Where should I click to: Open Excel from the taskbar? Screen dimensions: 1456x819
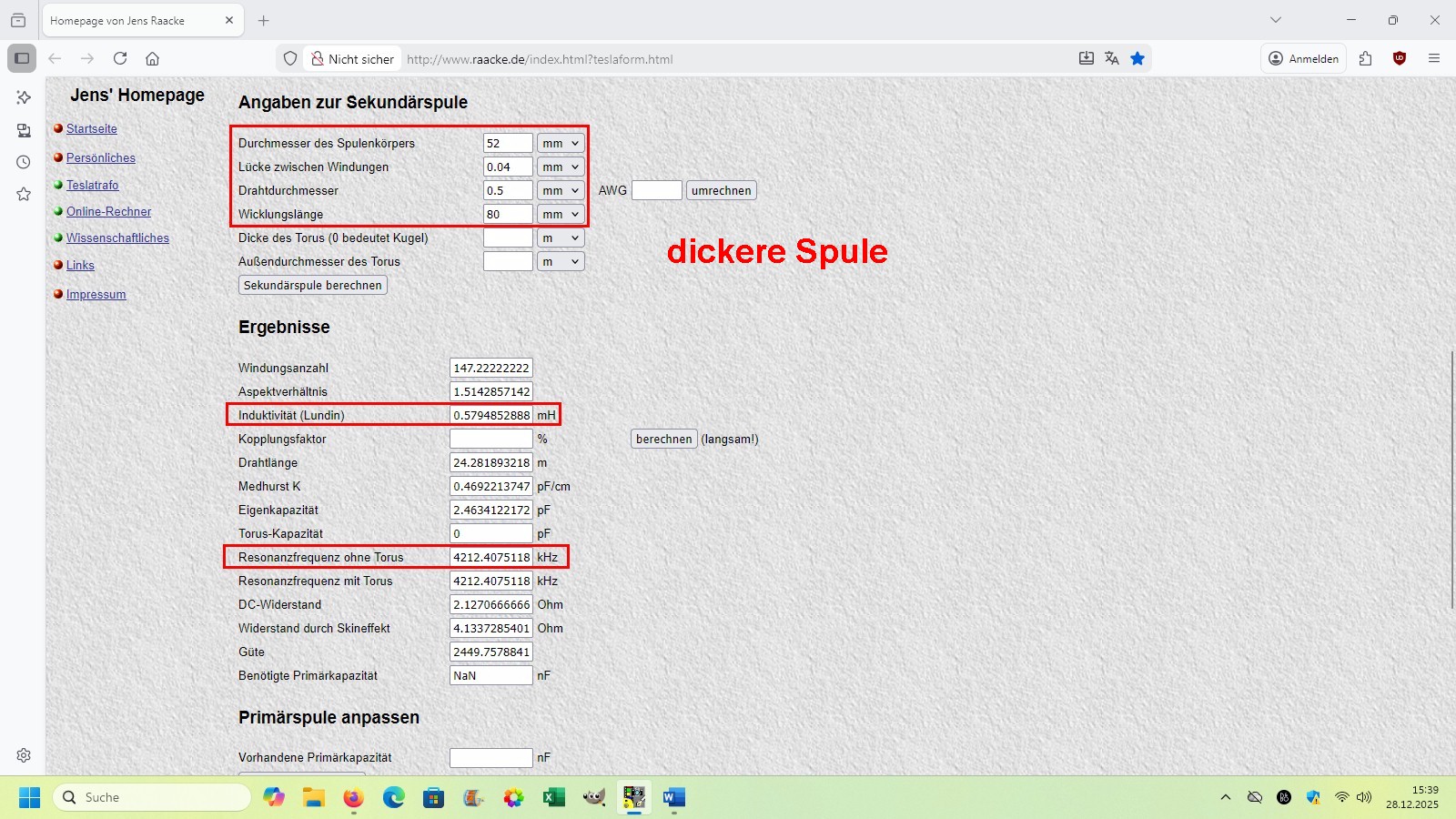553,797
